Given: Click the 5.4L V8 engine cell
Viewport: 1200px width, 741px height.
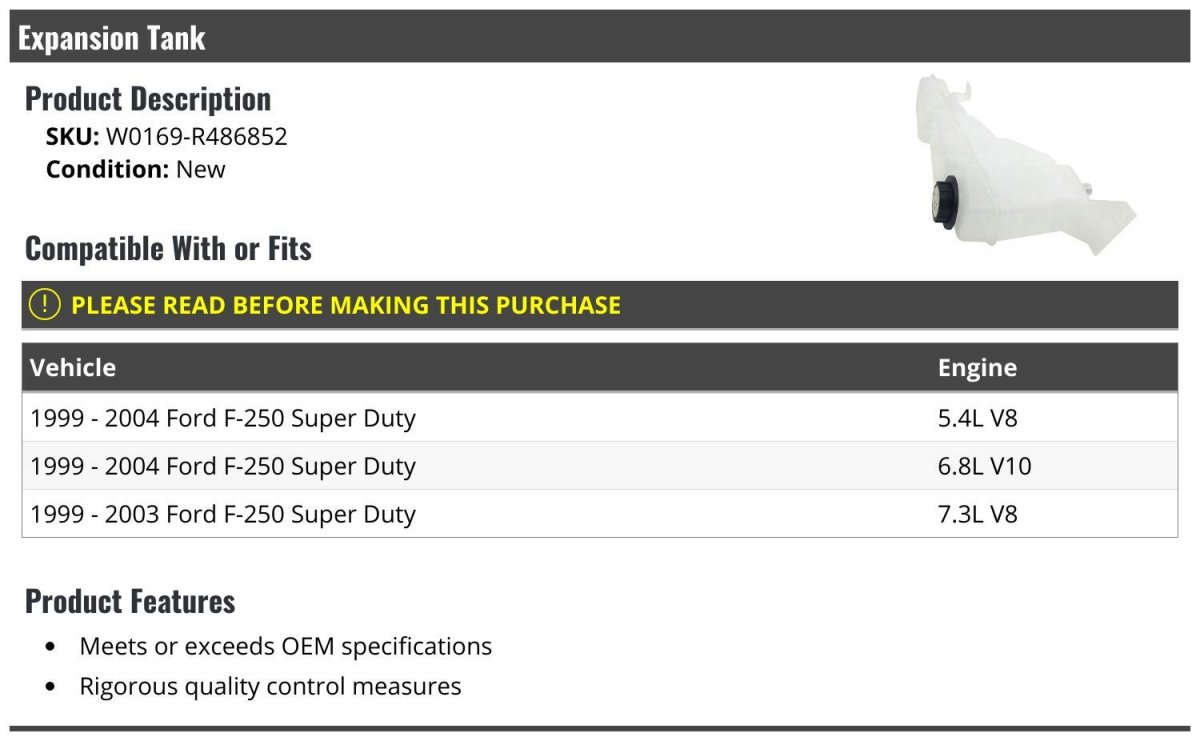Looking at the screenshot, I should [977, 418].
